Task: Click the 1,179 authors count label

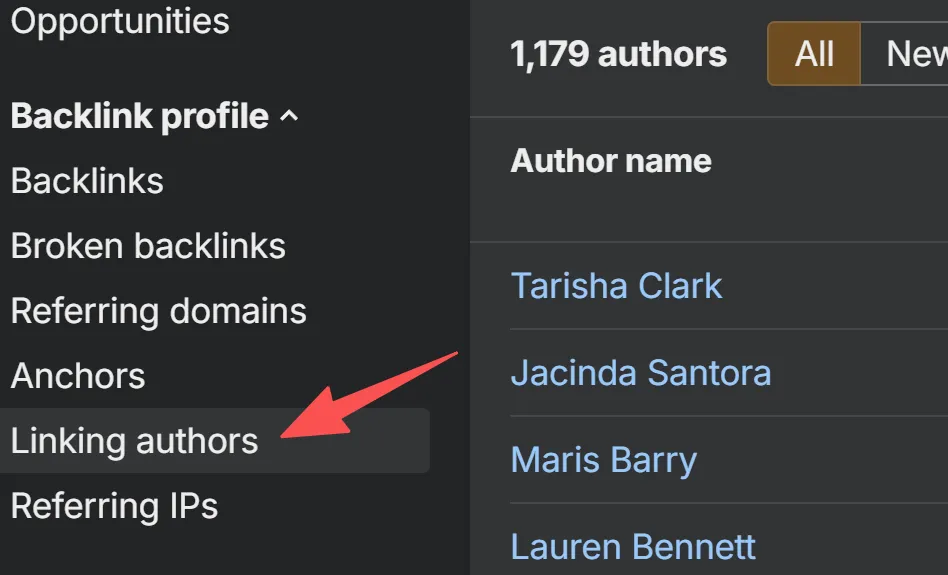Action: point(618,54)
